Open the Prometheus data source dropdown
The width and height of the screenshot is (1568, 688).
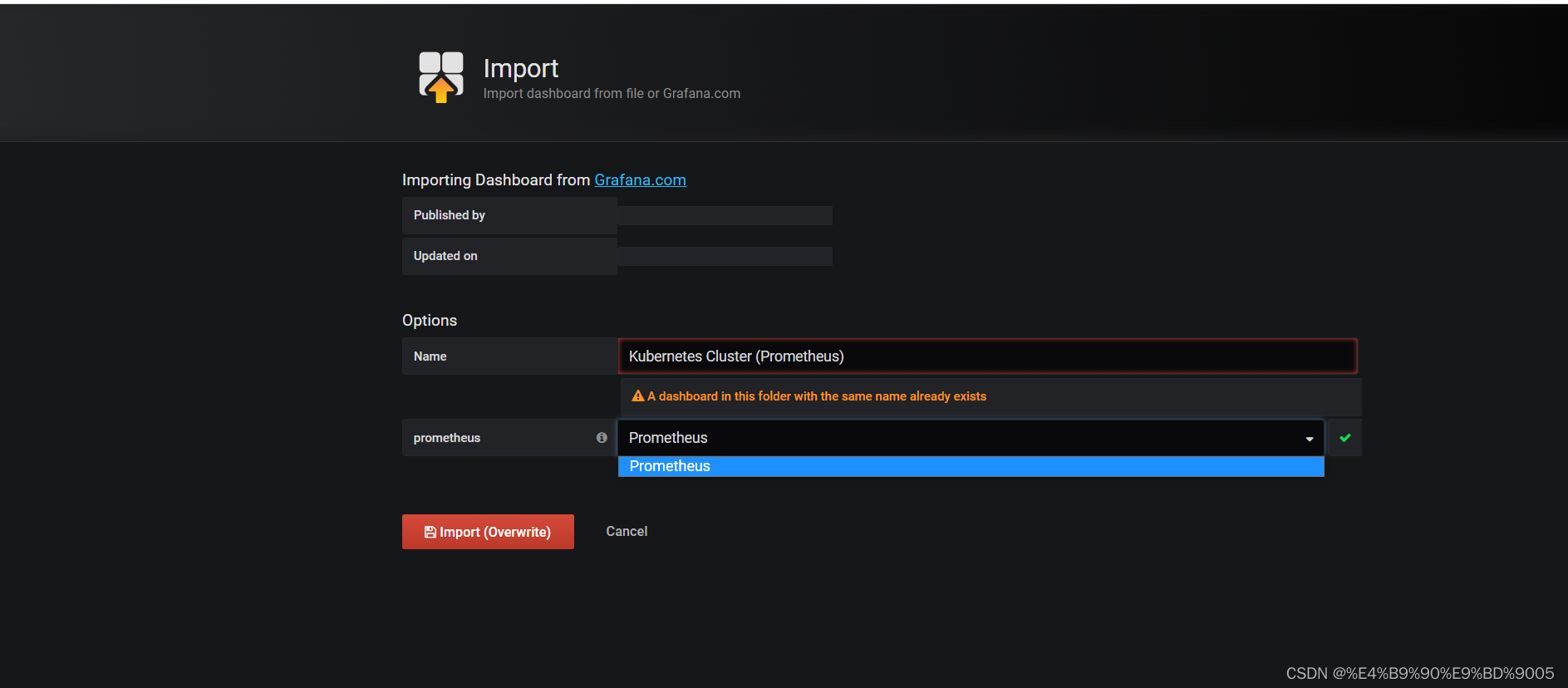pos(971,438)
